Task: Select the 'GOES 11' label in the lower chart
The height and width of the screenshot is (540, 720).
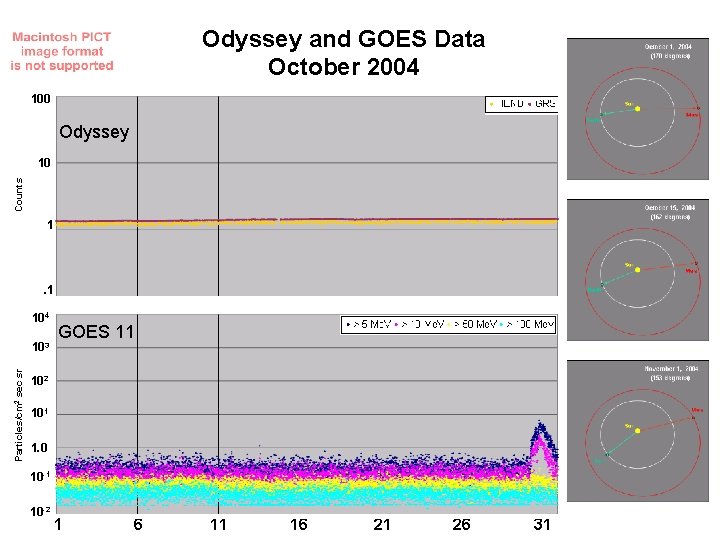Action: 96,332
